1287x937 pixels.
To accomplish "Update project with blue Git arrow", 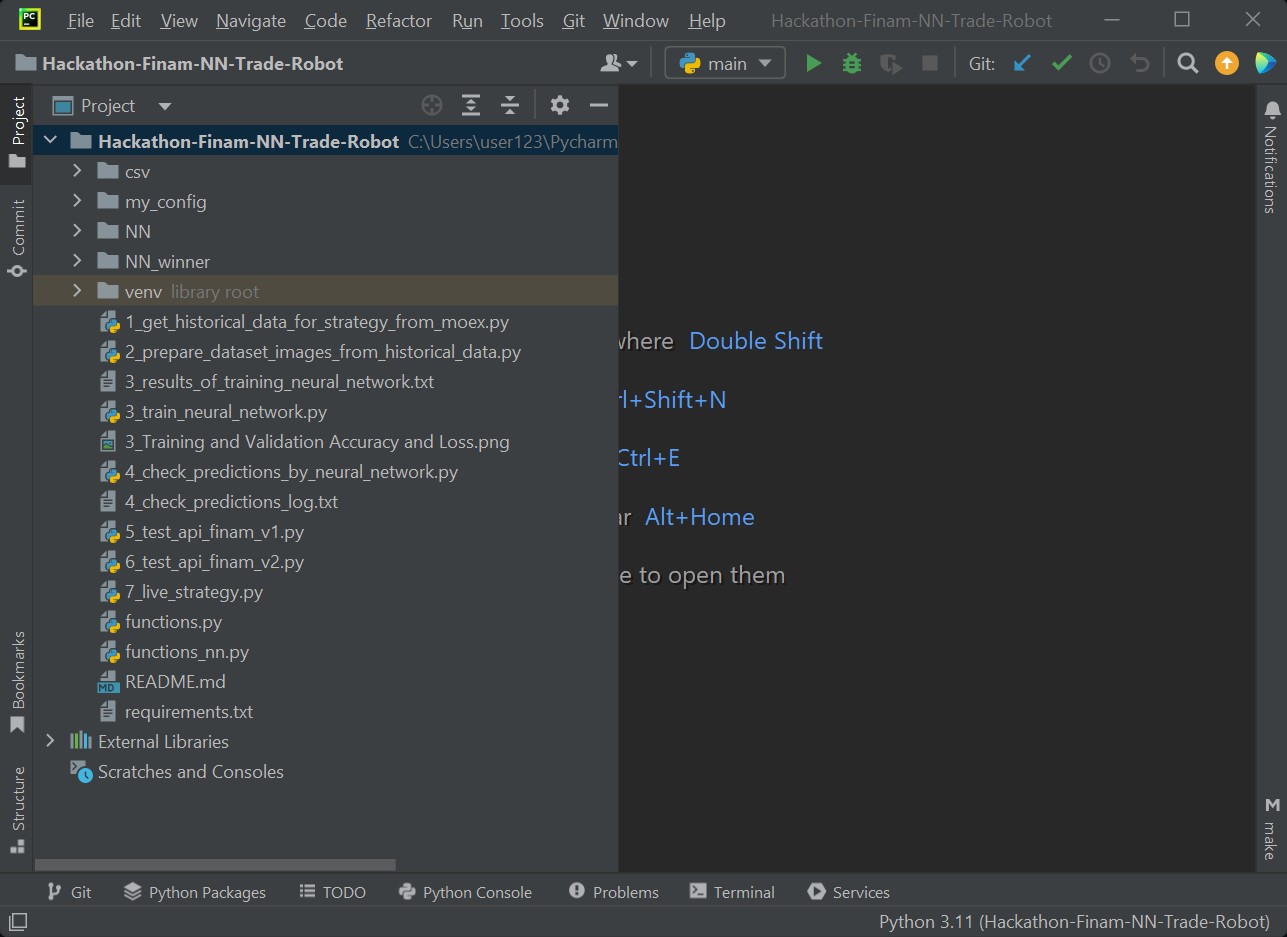I will click(x=1022, y=63).
